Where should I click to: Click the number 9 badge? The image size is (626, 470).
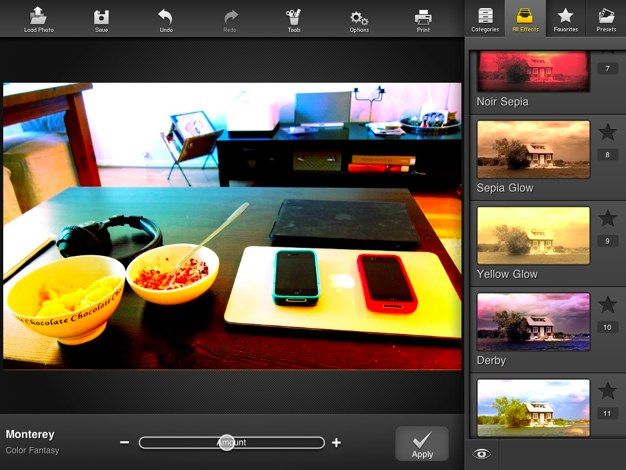(607, 241)
